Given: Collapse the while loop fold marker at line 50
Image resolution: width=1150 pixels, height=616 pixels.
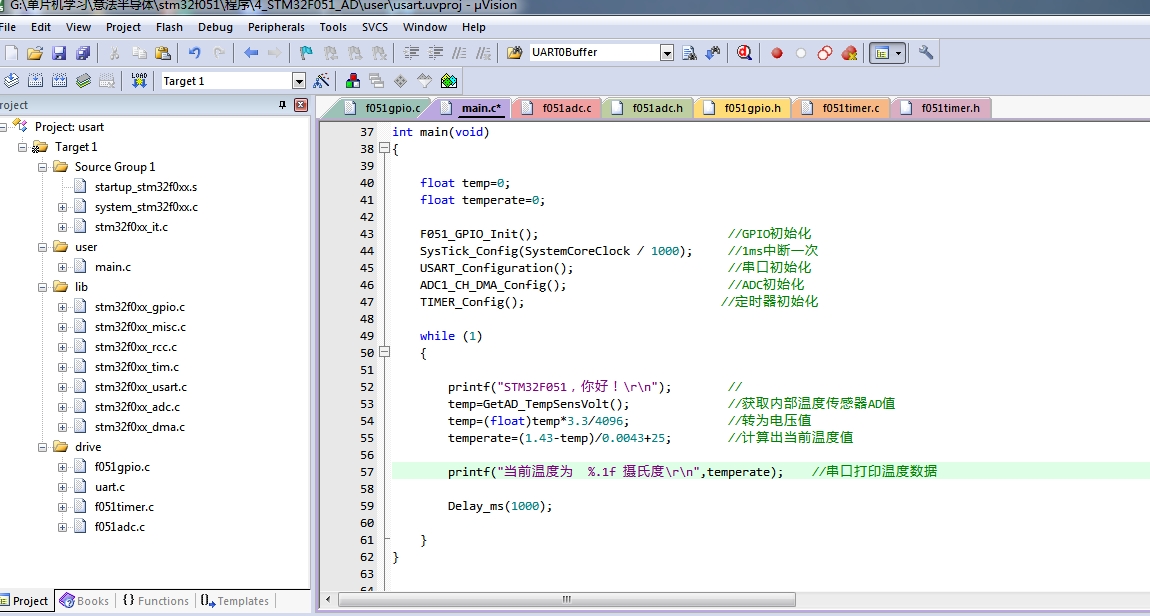Looking at the screenshot, I should click(384, 353).
